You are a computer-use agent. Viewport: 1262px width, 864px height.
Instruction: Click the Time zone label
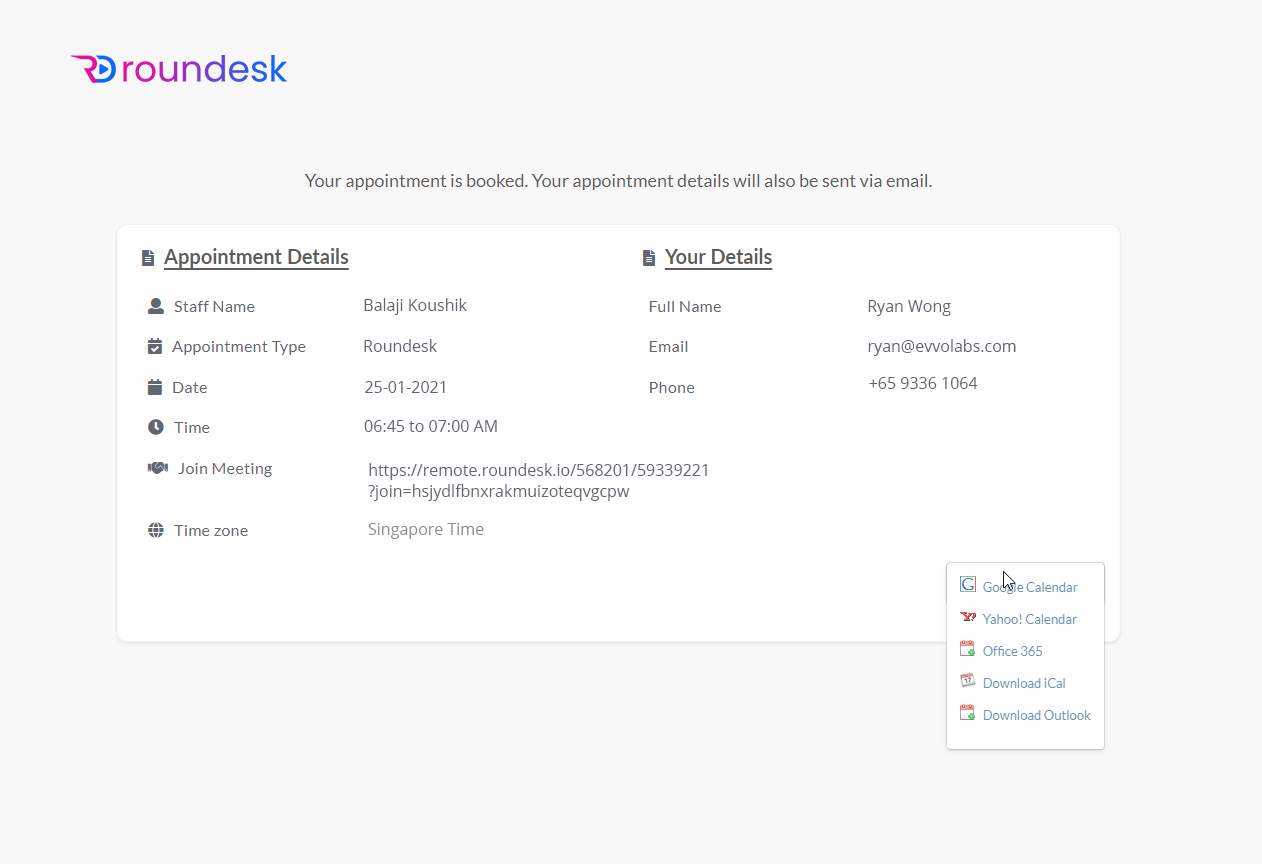211,530
